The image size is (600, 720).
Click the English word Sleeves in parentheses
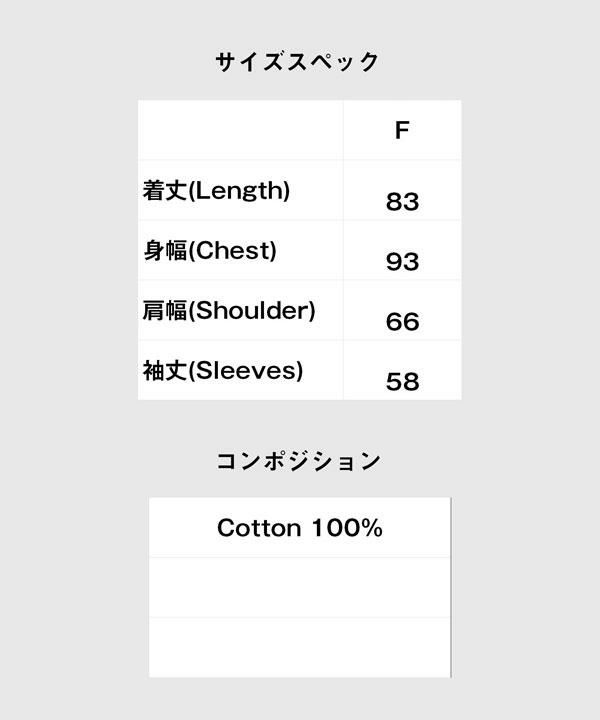click(246, 371)
